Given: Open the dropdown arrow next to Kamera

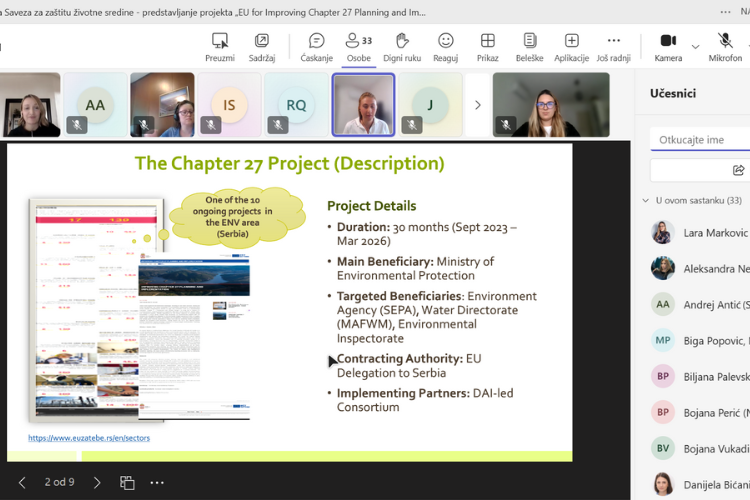Looking at the screenshot, I should [695, 46].
